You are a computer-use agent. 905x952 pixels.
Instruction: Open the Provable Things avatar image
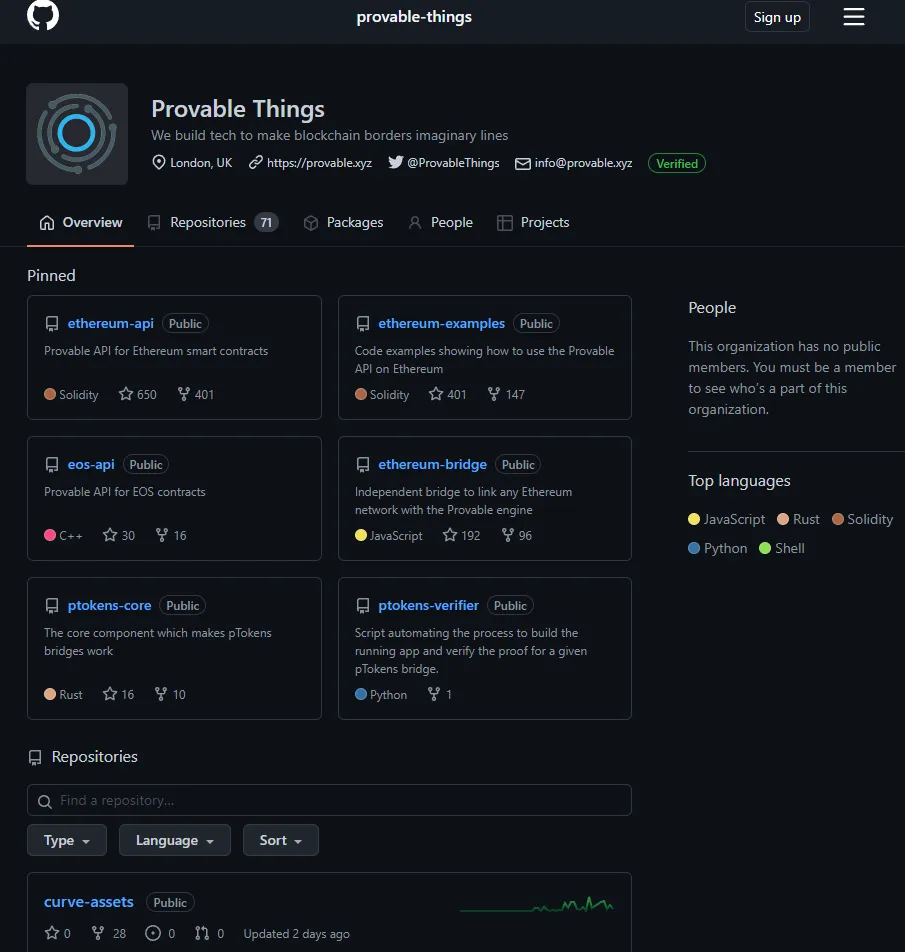77,134
